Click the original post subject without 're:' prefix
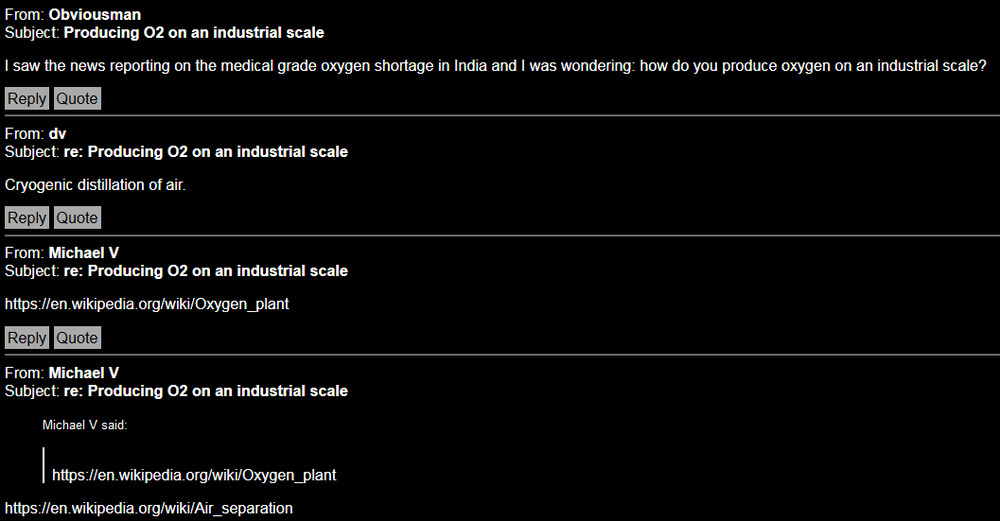Screen dimensions: 1000x521 pyautogui.click(x=193, y=32)
